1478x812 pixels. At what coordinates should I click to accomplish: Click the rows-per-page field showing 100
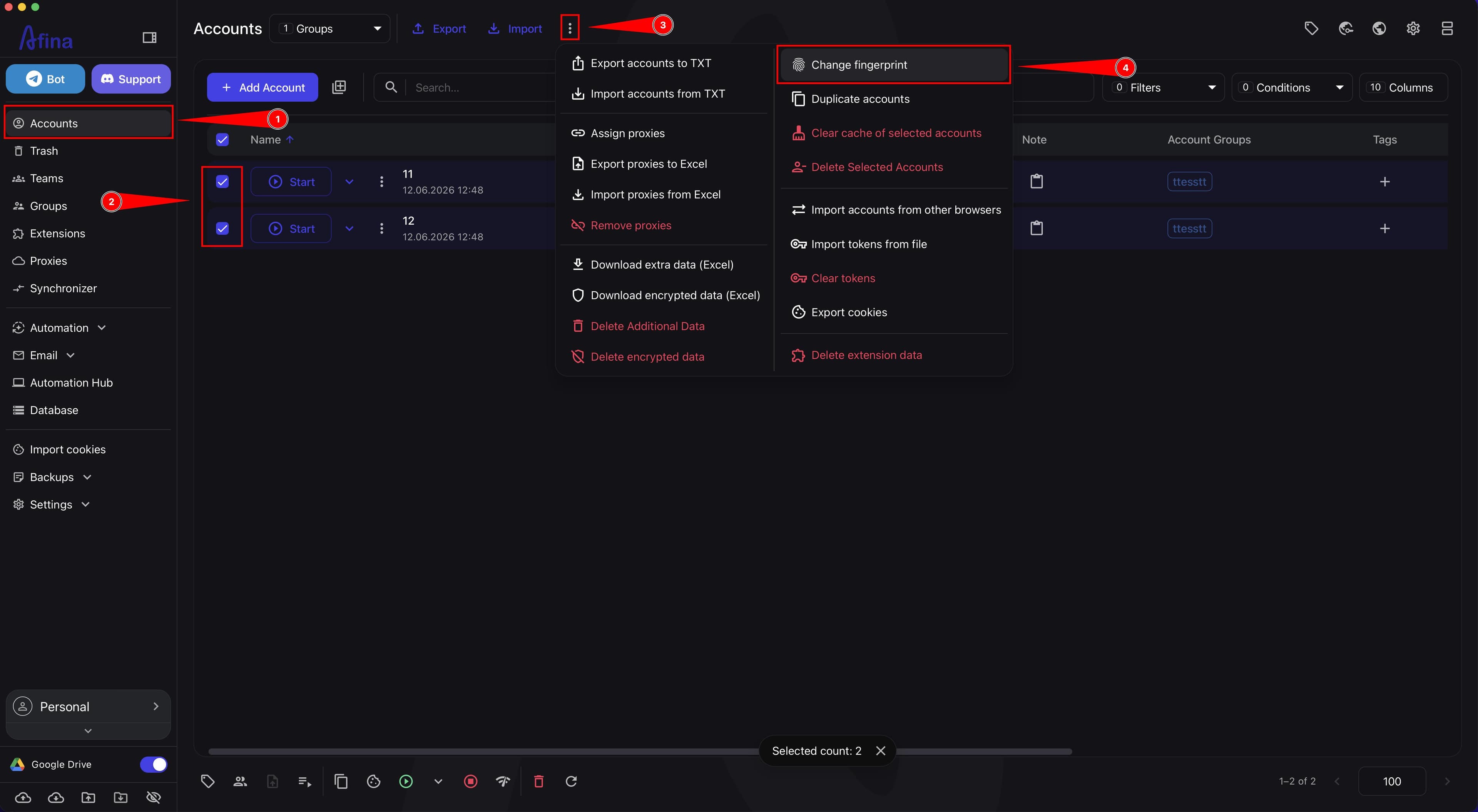click(1391, 781)
